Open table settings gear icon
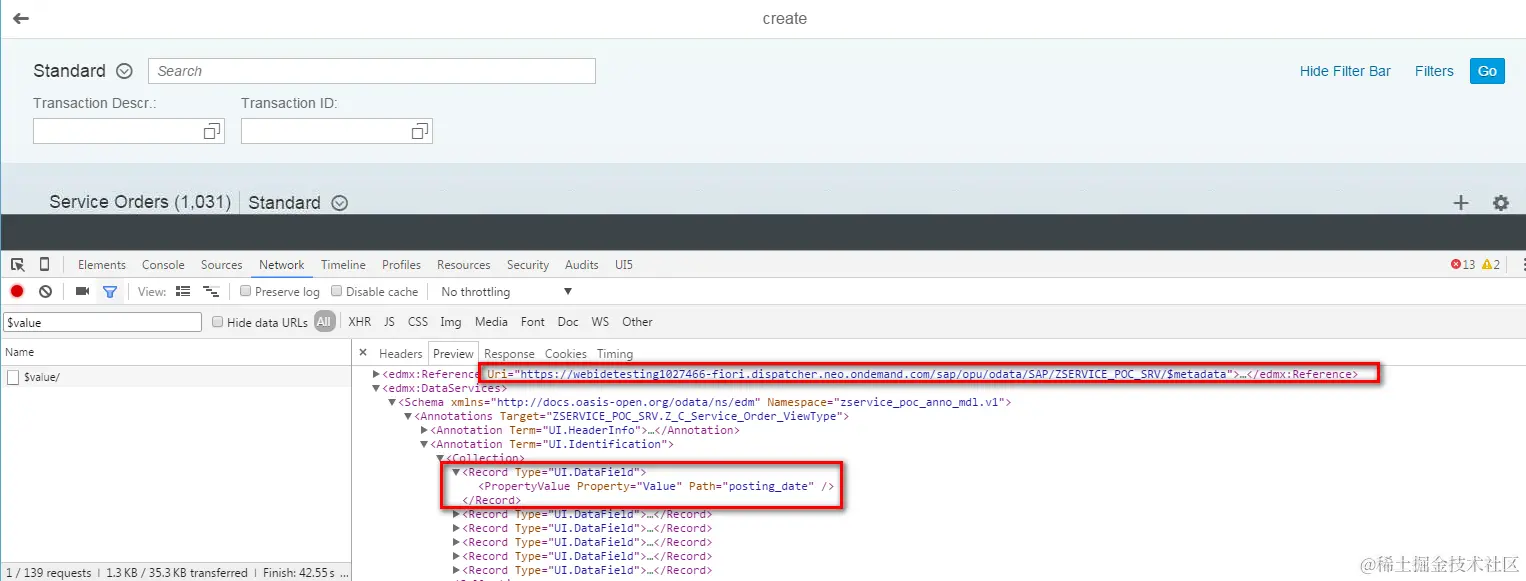Viewport: 1526px width, 581px height. (x=1501, y=203)
